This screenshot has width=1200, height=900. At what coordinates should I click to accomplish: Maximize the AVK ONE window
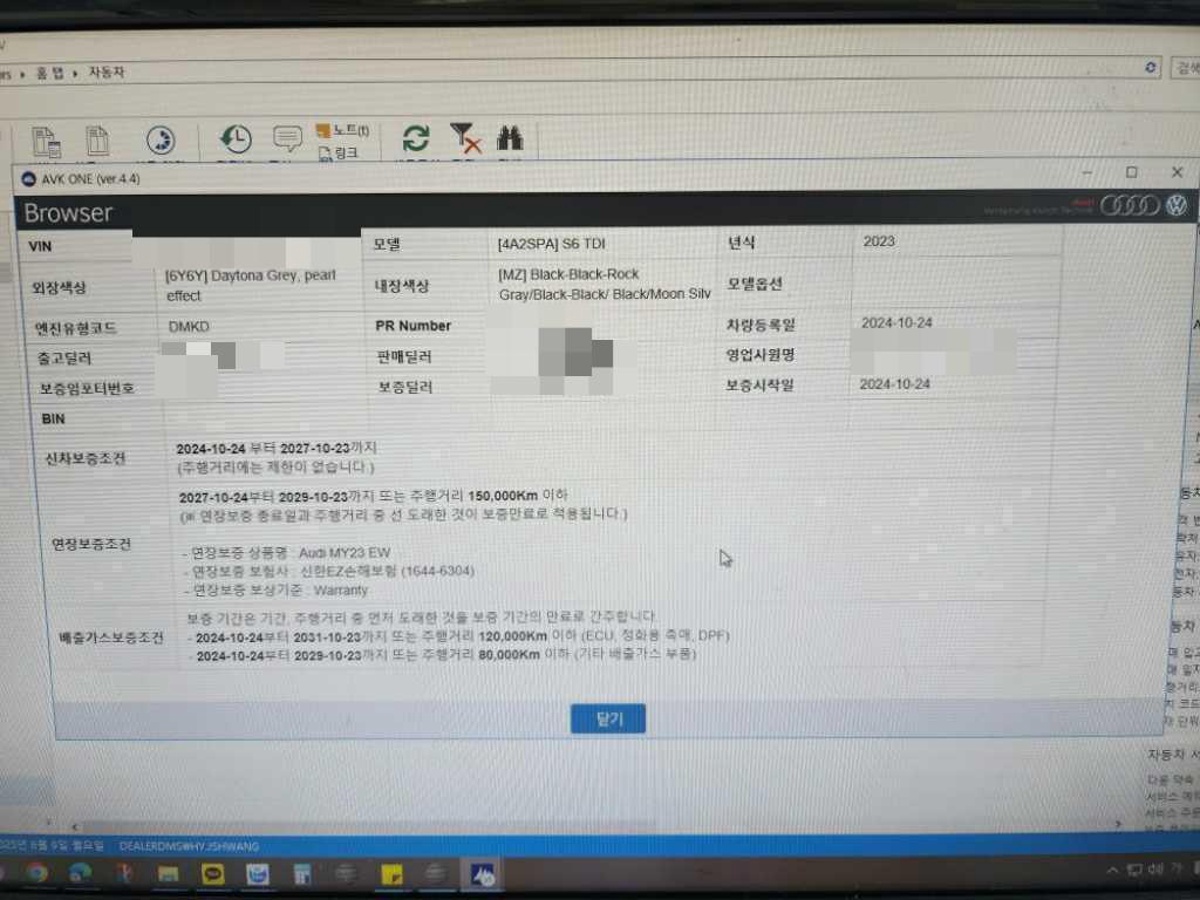tap(1131, 173)
